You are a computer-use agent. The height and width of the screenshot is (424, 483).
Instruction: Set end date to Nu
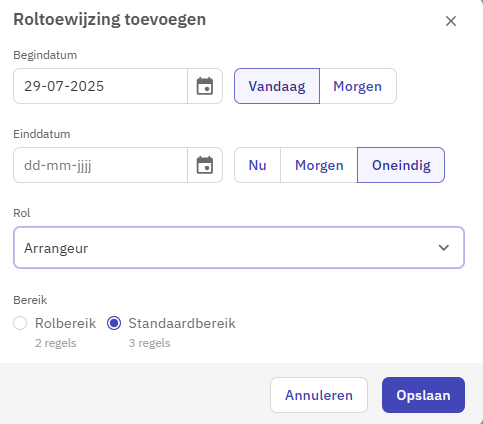pyautogui.click(x=257, y=165)
